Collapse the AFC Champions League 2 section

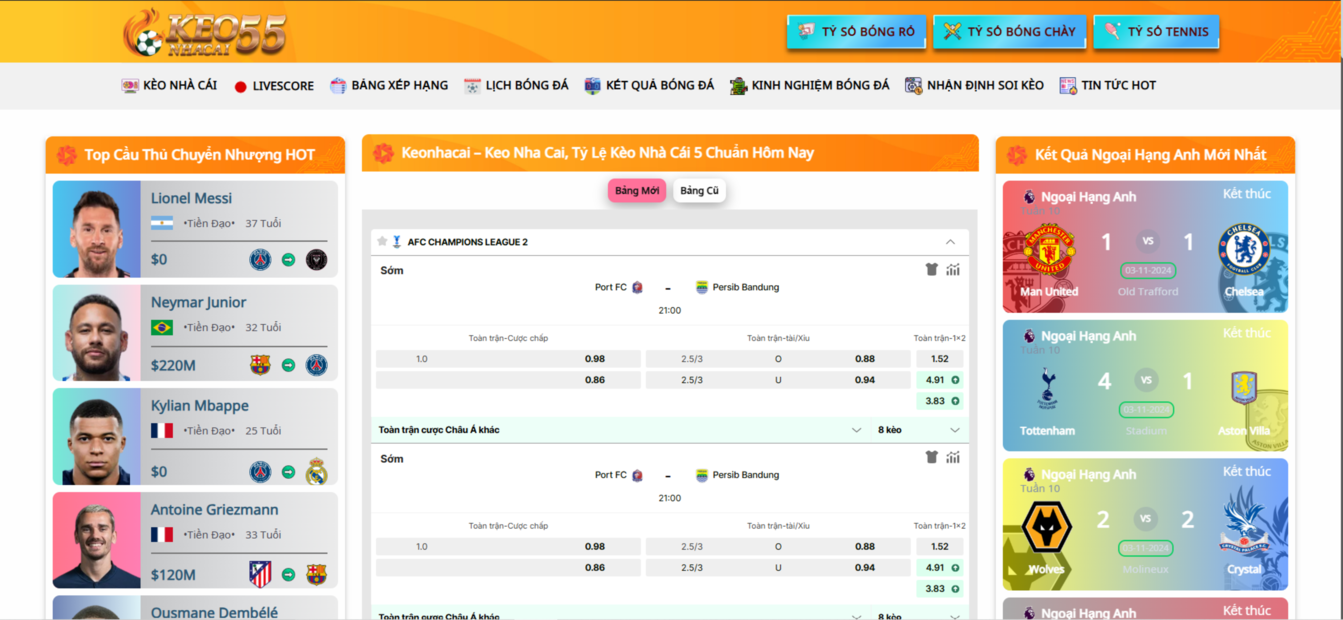(x=950, y=242)
